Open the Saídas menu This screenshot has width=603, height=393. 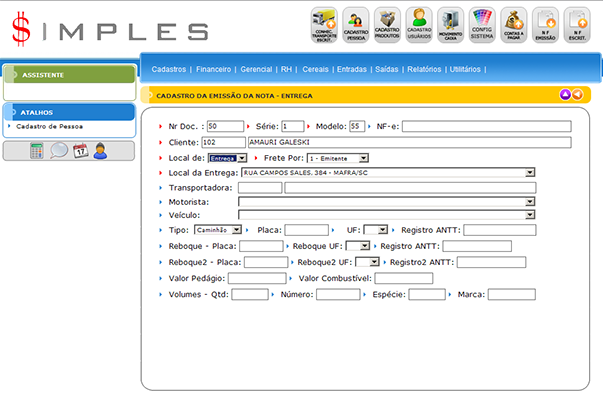click(x=386, y=69)
